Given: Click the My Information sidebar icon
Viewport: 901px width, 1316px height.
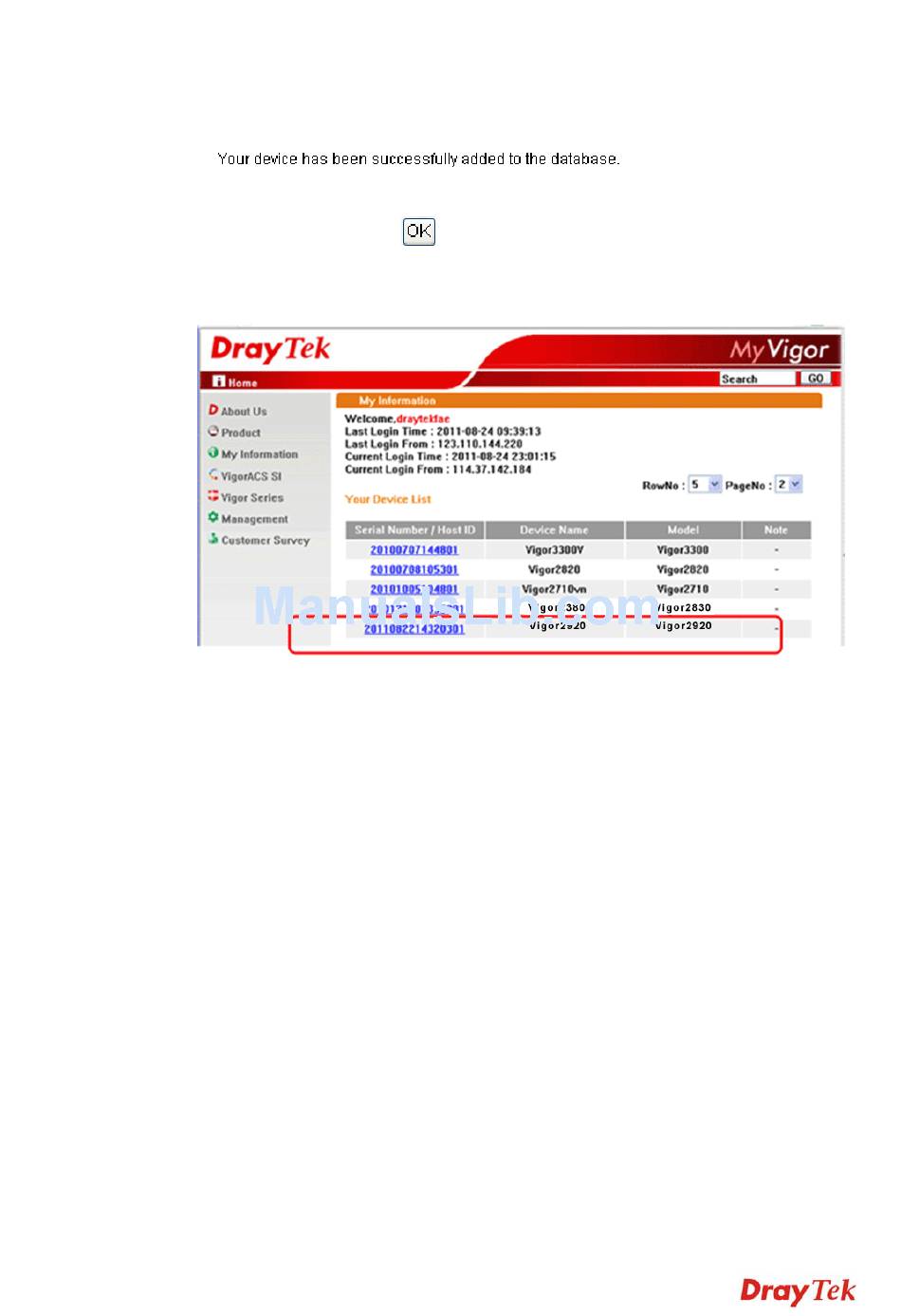Looking at the screenshot, I should [213, 453].
